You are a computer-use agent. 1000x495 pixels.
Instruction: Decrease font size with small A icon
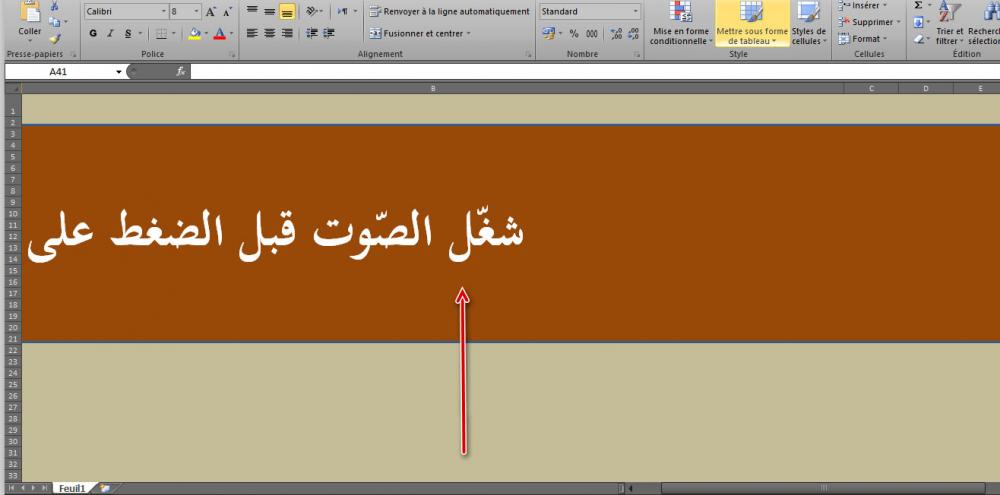point(227,11)
